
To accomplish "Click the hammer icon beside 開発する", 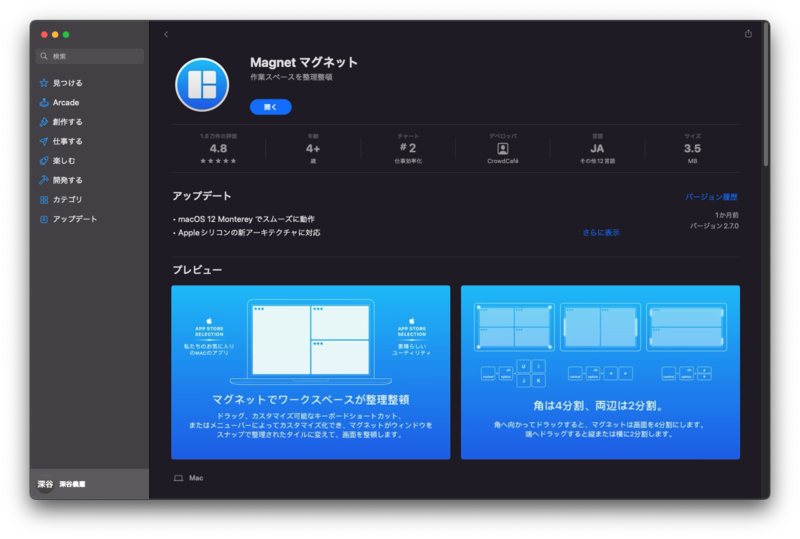I will [44, 180].
